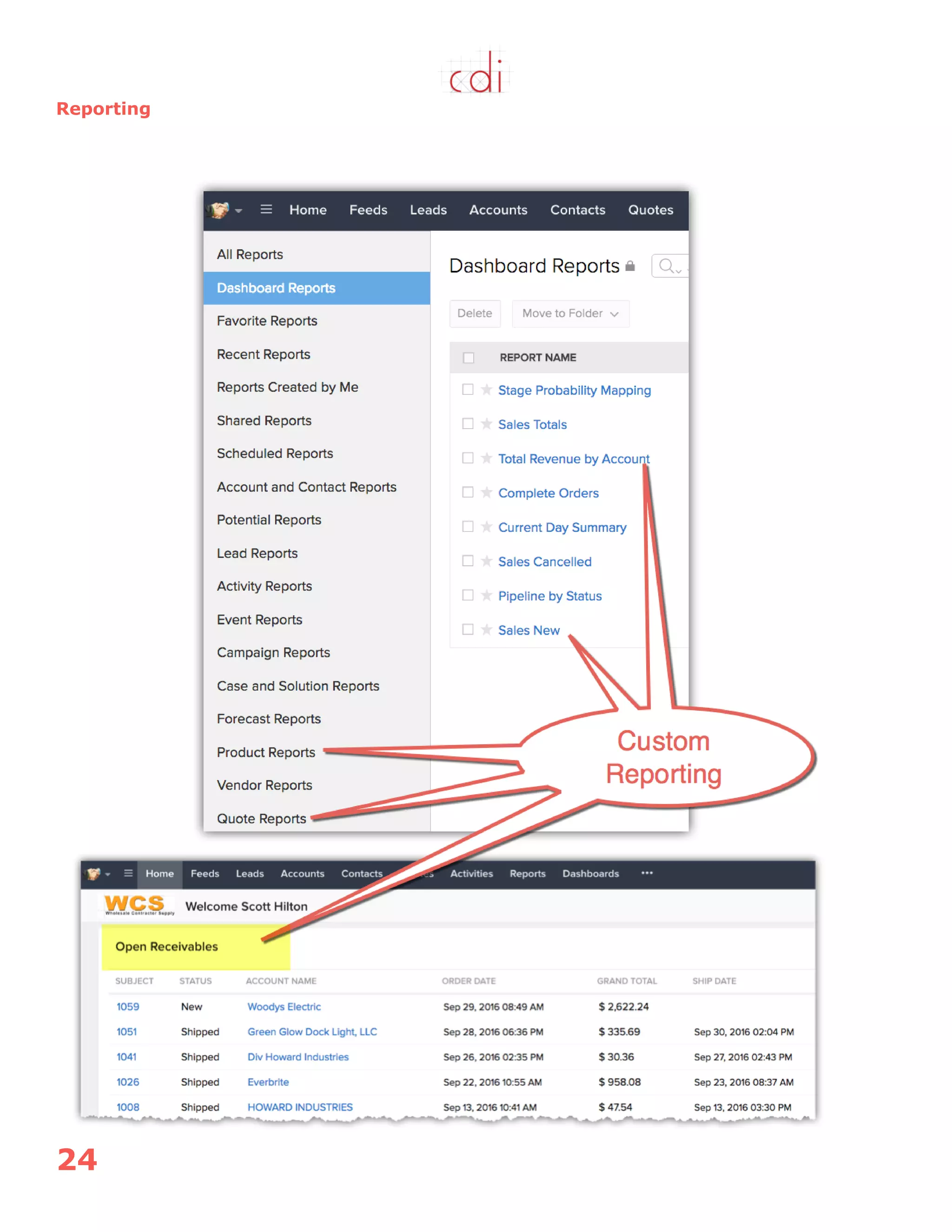The height and width of the screenshot is (1232, 952).
Task: Star the Stage Probability Mapping report
Action: 486,390
